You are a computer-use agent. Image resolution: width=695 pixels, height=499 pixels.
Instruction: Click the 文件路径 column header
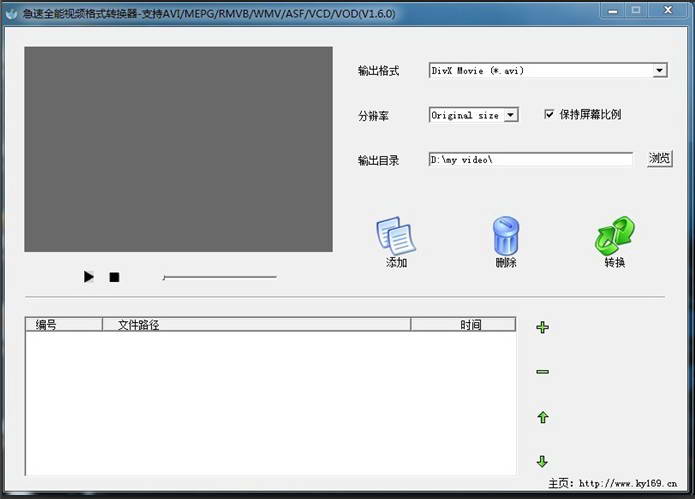click(256, 324)
